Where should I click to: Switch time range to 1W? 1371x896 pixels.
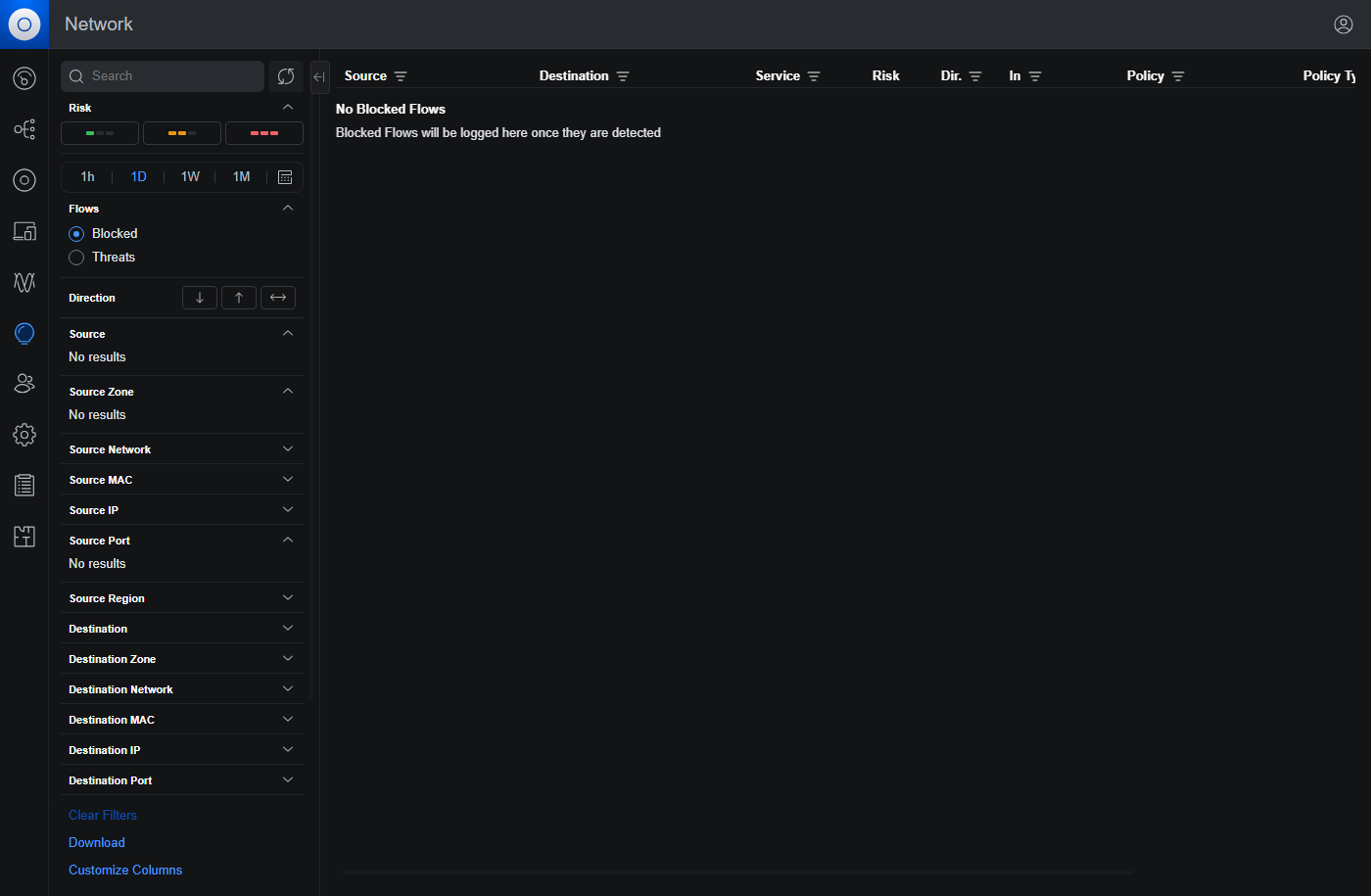(x=190, y=177)
